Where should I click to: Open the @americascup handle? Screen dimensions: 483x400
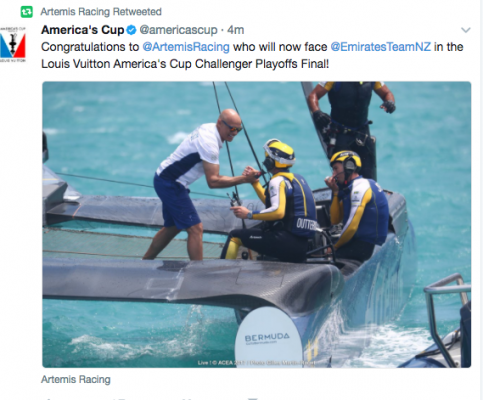(x=178, y=30)
